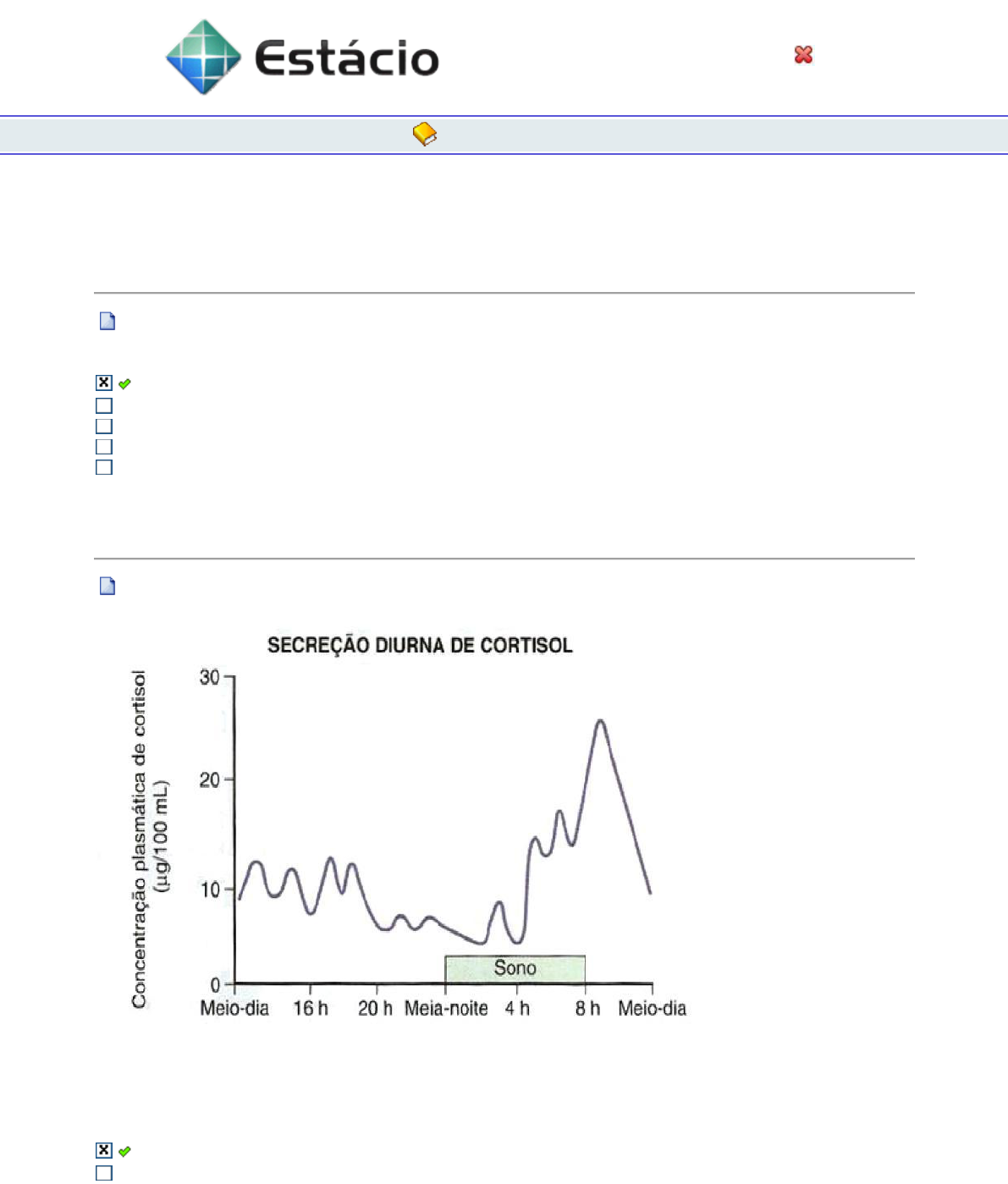Click the '20 h' axis label
Viewport: 1008px width, 1184px height.
pos(376,1009)
